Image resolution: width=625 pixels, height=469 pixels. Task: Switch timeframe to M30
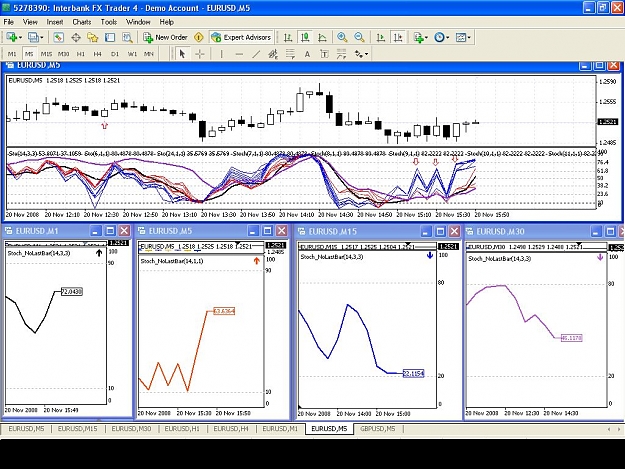[x=63, y=54]
